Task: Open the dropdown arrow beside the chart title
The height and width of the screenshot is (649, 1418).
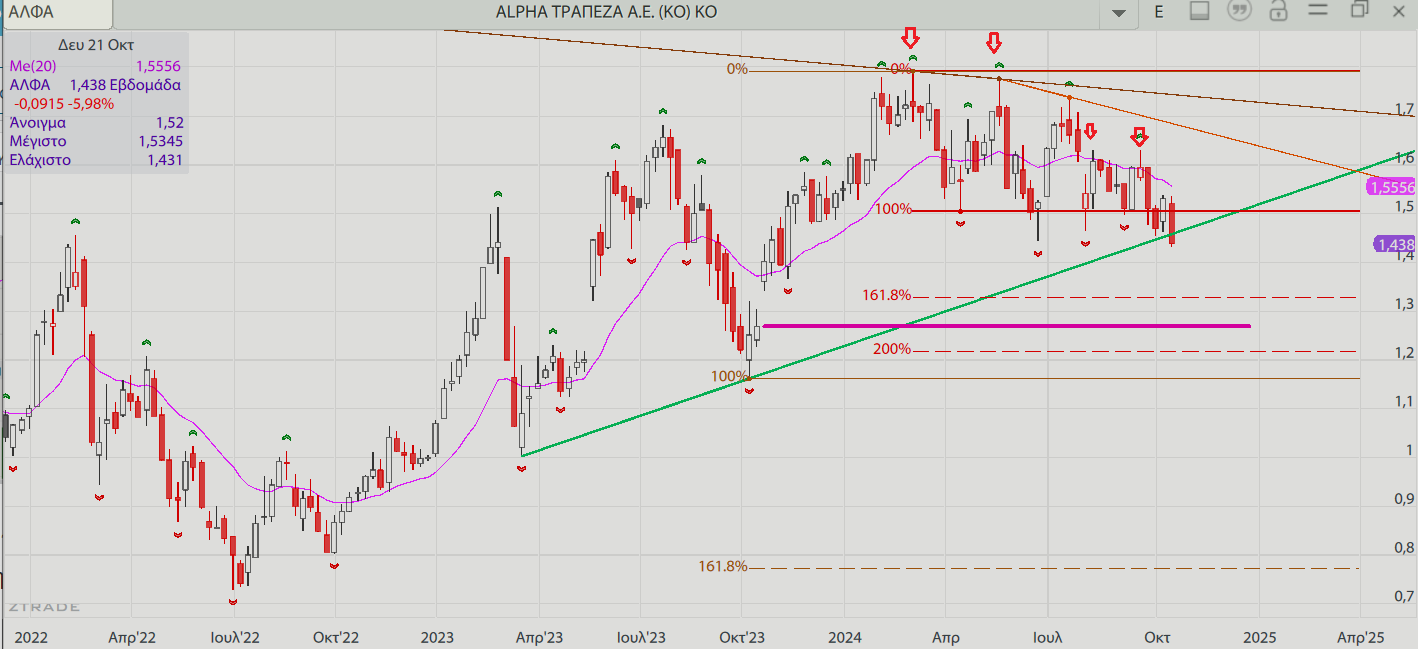Action: [x=1118, y=13]
